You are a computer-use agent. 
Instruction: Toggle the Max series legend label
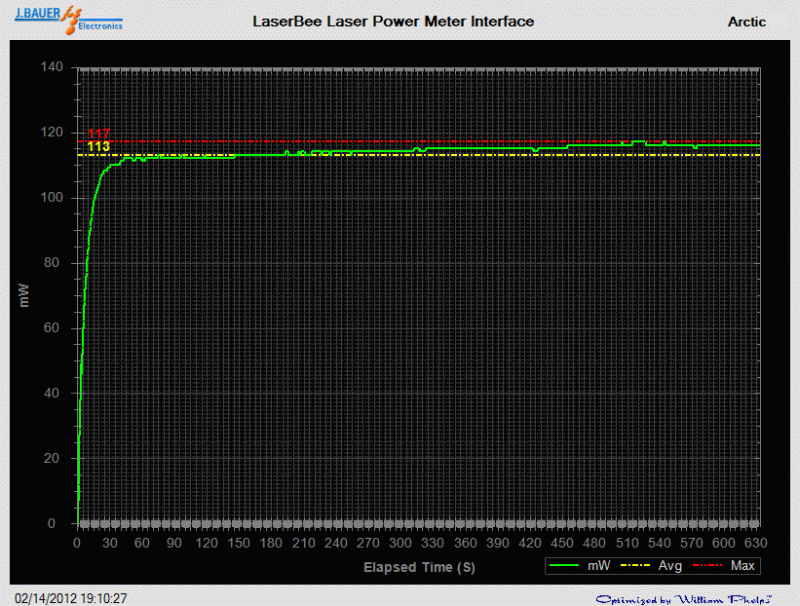point(743,566)
